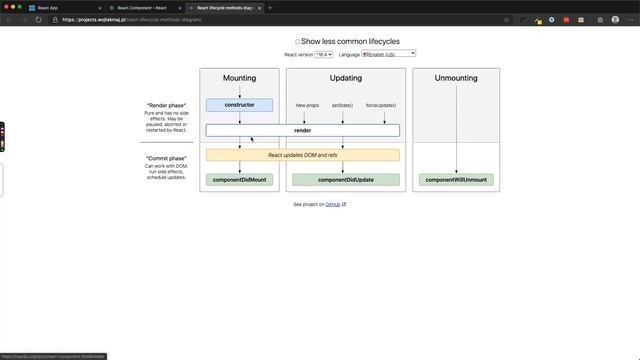Close the React.Component – React tab
The height and width of the screenshot is (360, 640).
[180, 8]
